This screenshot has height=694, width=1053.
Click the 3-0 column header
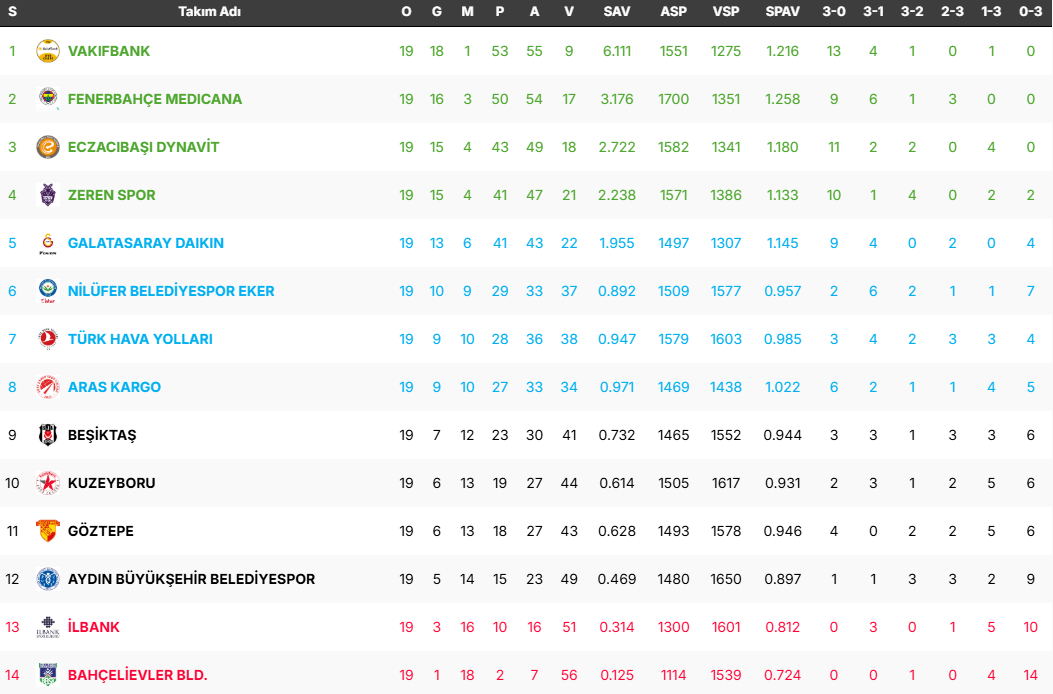(x=834, y=12)
